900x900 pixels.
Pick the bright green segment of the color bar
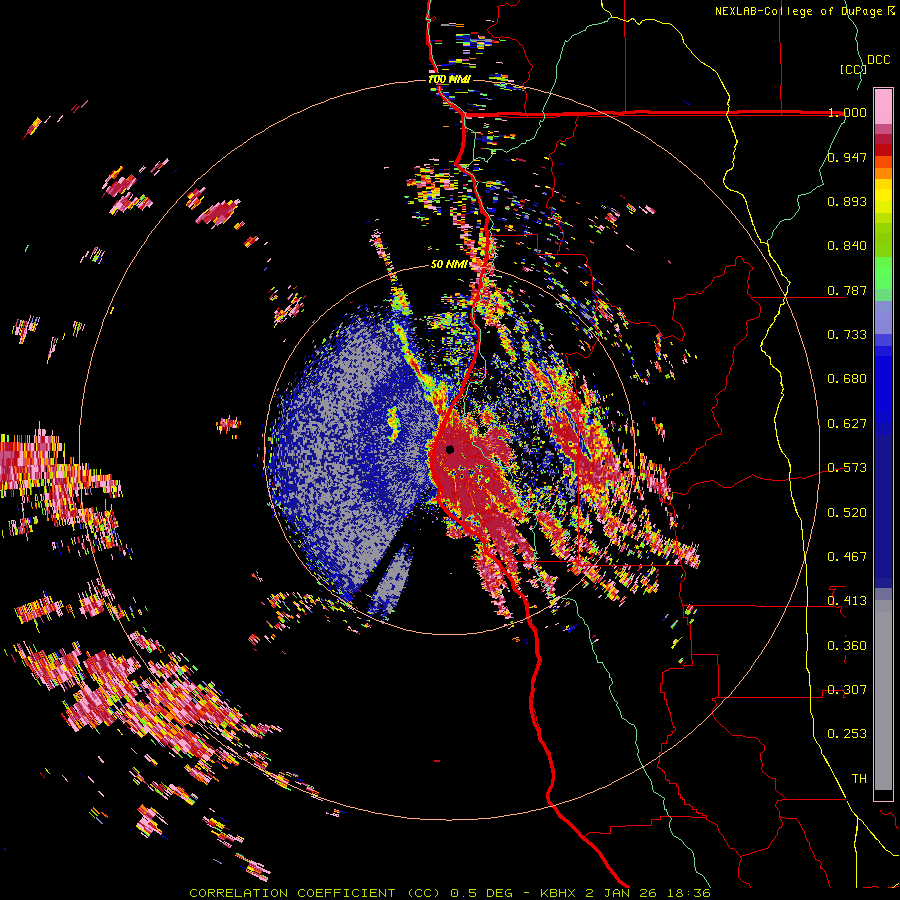[883, 273]
